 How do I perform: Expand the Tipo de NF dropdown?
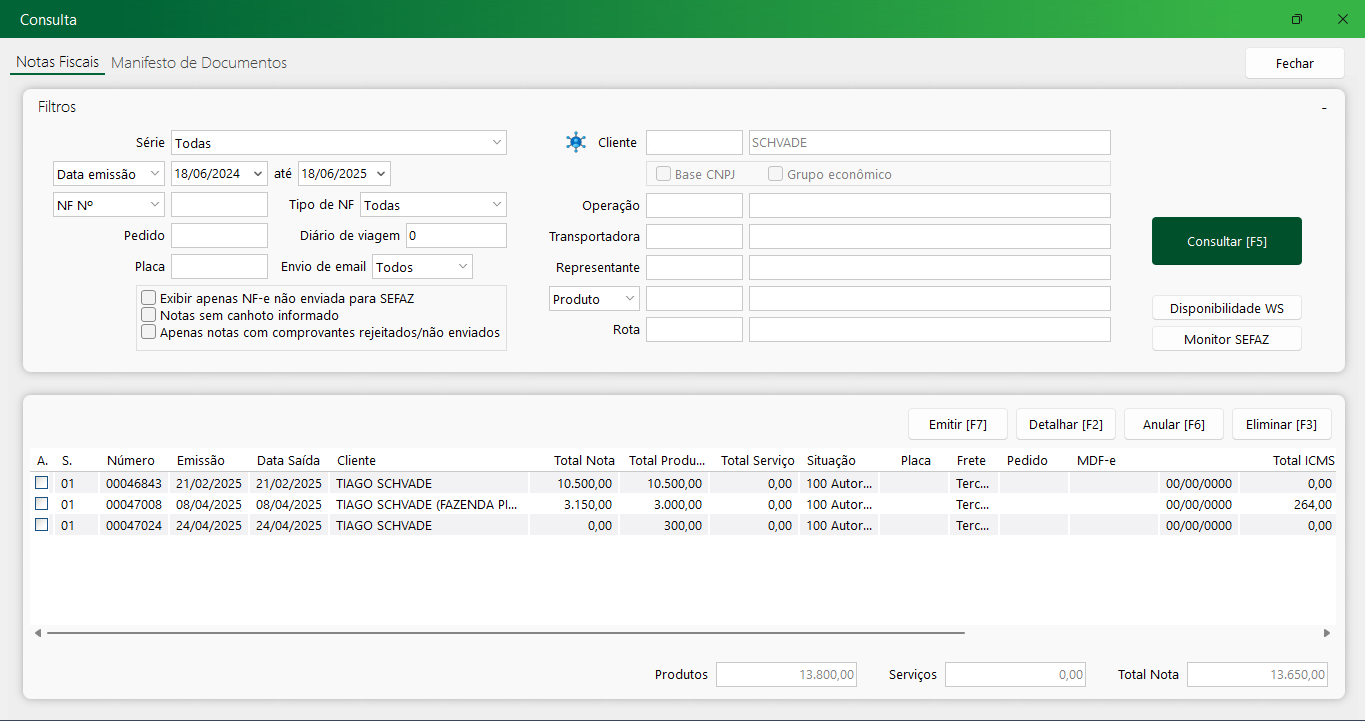496,205
